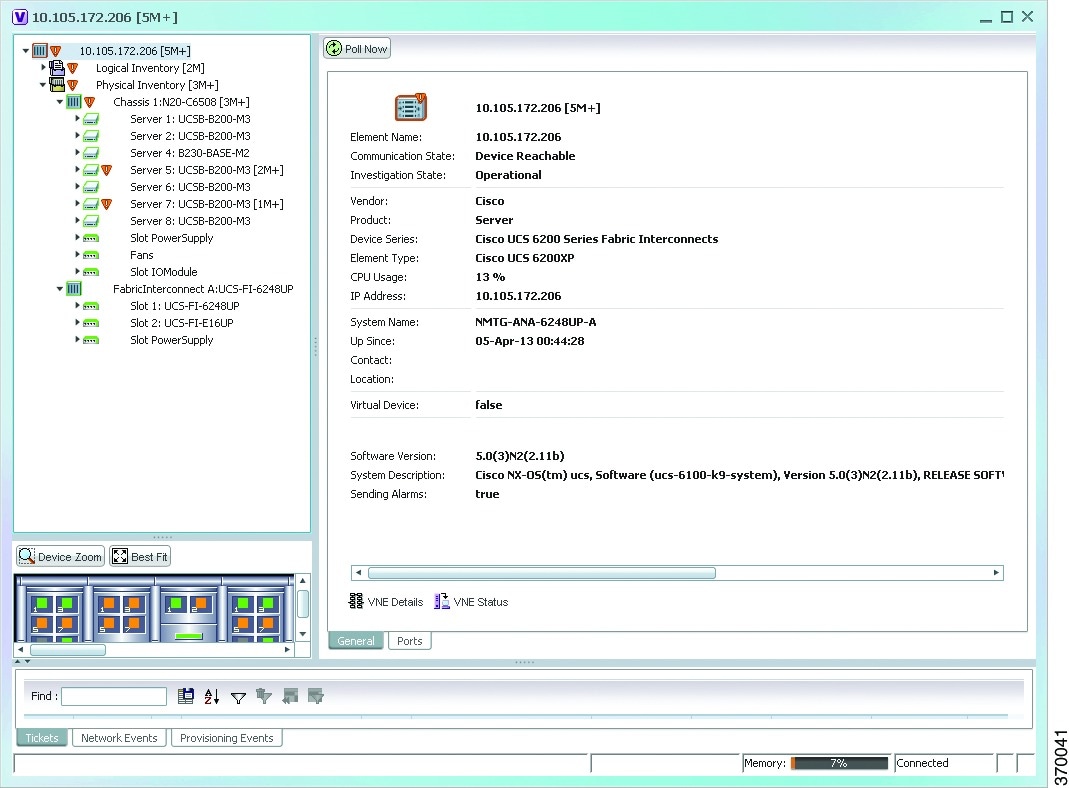Collapse the 10.105.172.206 root node

tap(26, 50)
